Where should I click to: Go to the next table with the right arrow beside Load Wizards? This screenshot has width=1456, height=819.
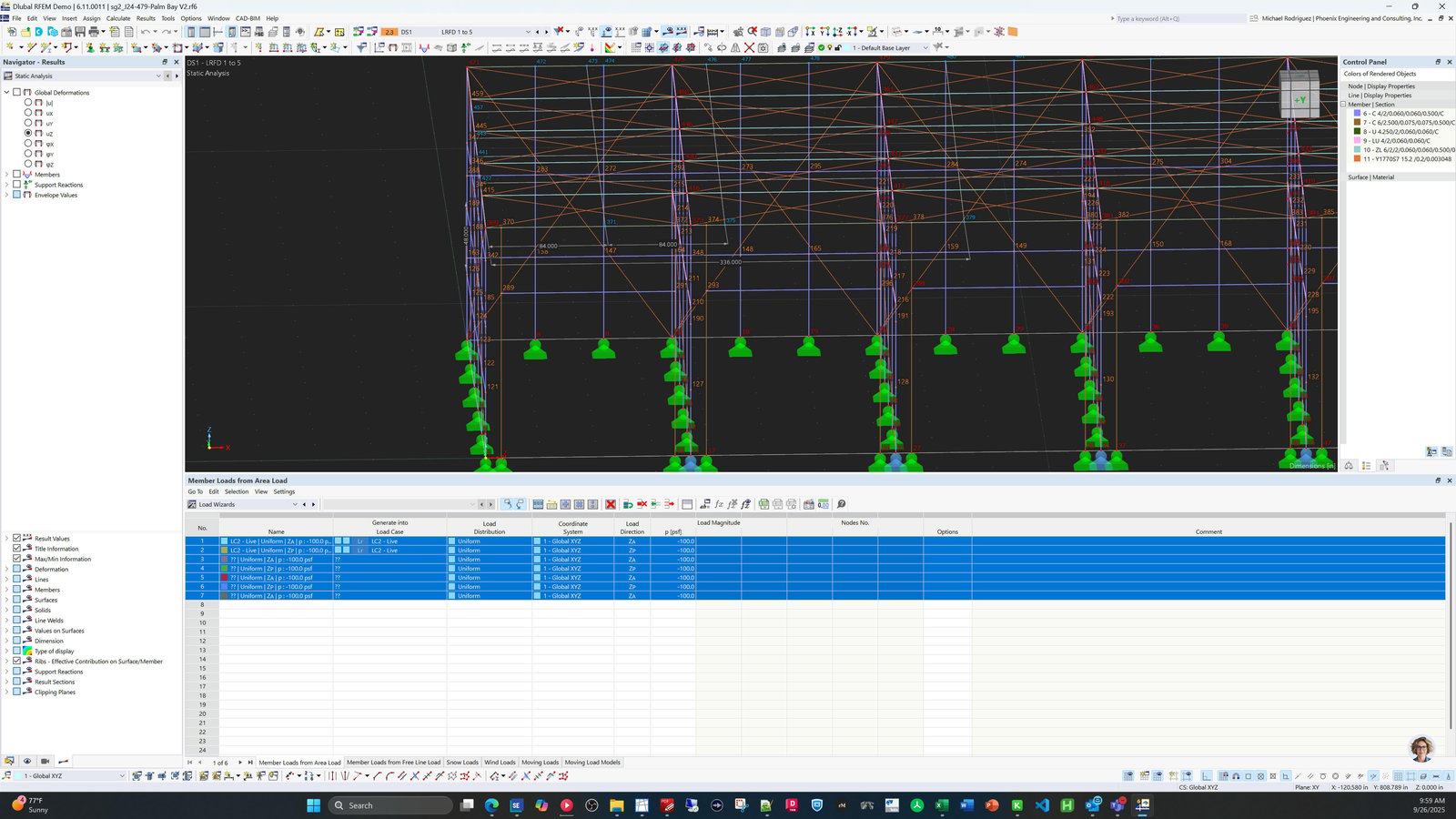314,504
